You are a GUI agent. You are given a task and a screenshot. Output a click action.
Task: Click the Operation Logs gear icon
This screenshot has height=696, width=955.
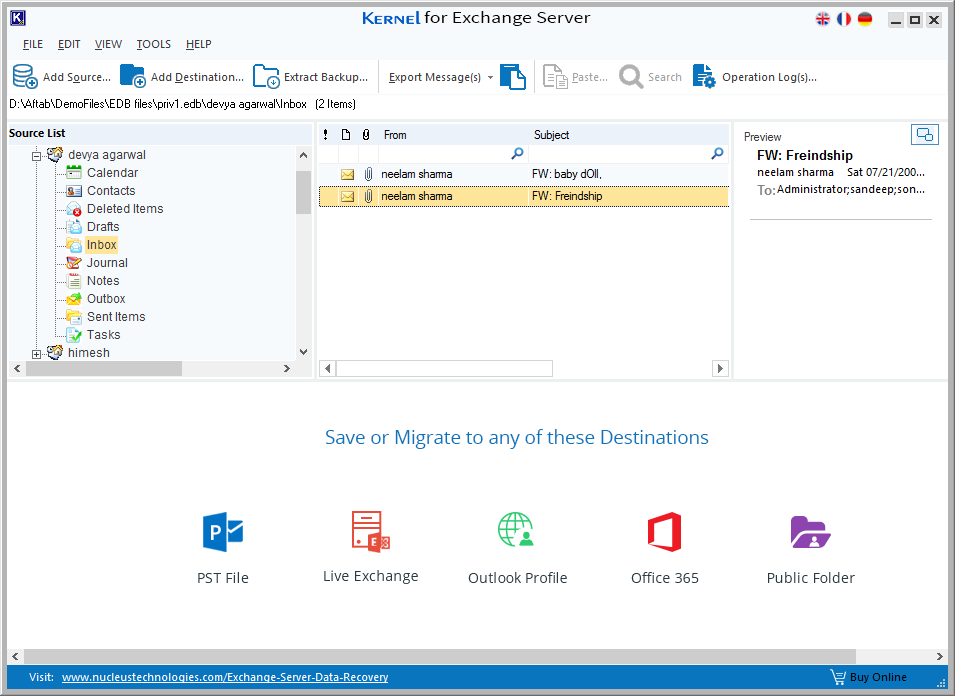(704, 77)
